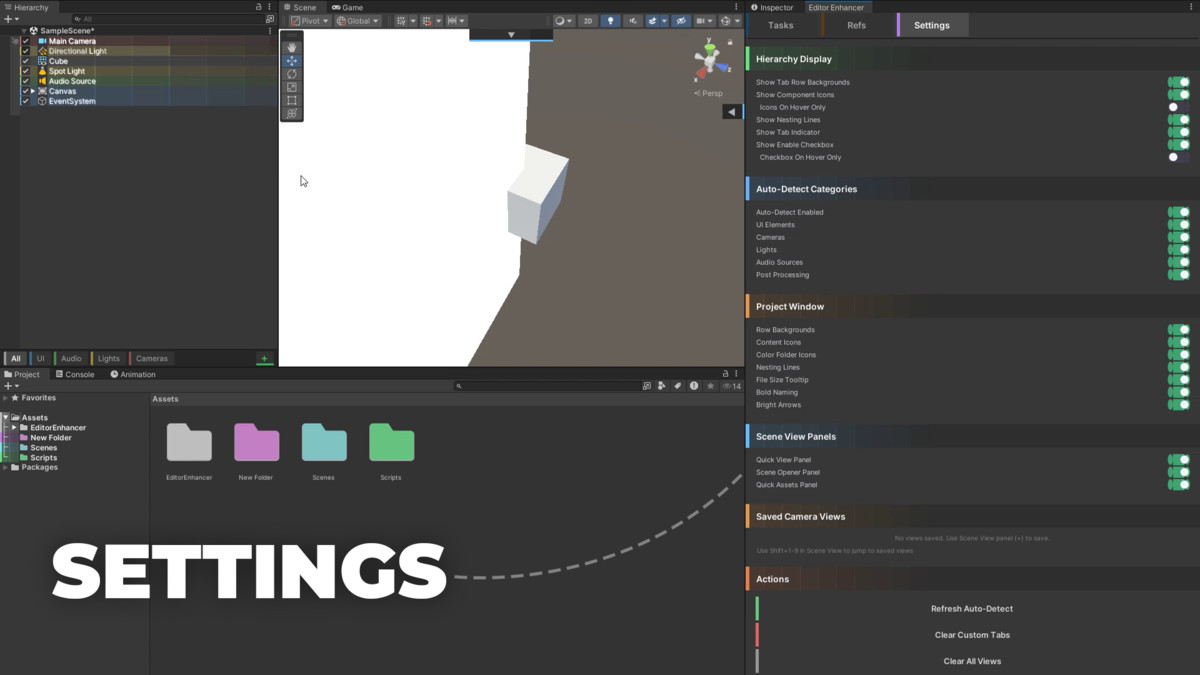The height and width of the screenshot is (675, 1200).
Task: Toggle 2D mode in Scene view
Action: pyautogui.click(x=588, y=19)
